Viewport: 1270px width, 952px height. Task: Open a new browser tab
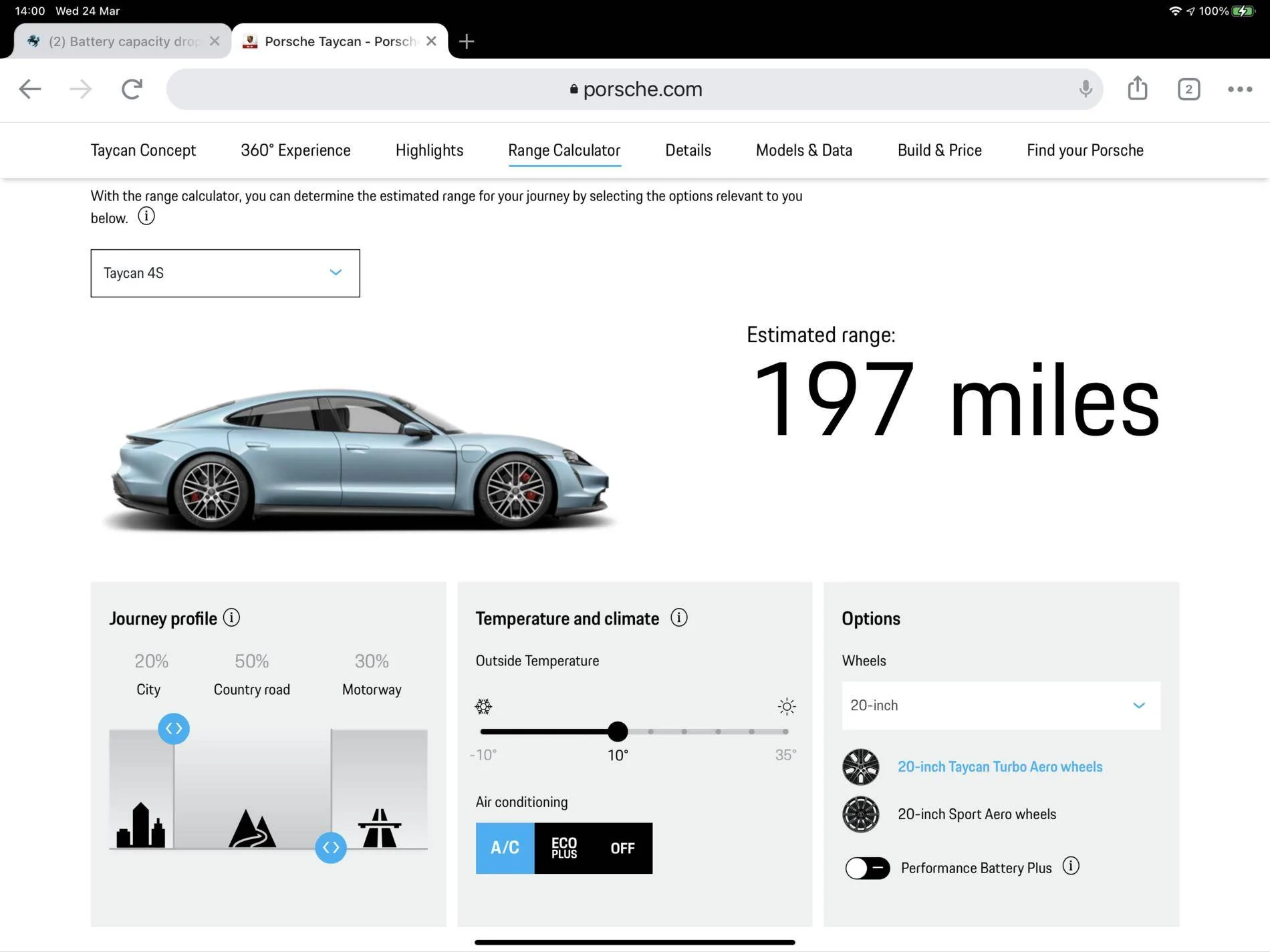467,41
